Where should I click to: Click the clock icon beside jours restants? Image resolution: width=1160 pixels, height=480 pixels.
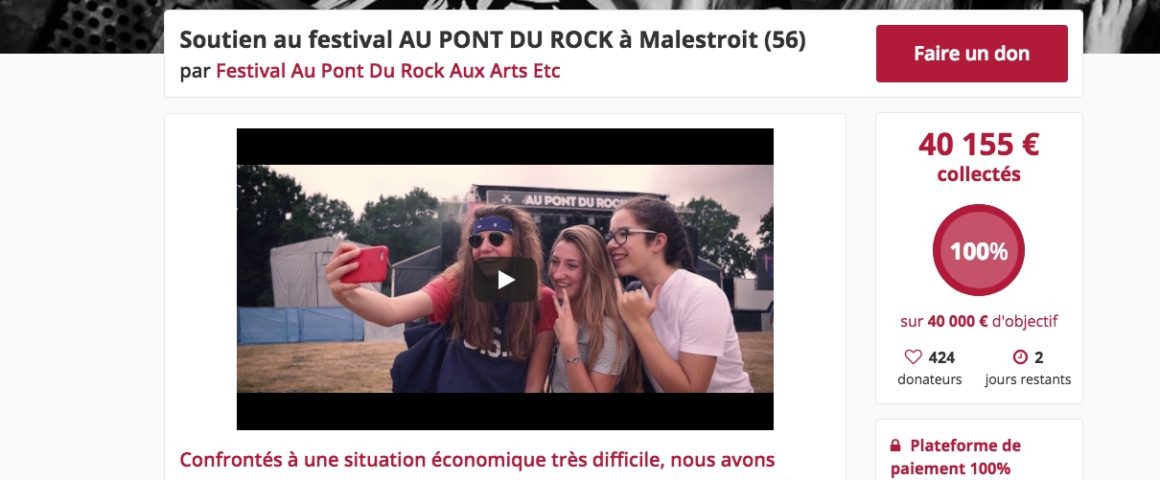coord(1020,357)
